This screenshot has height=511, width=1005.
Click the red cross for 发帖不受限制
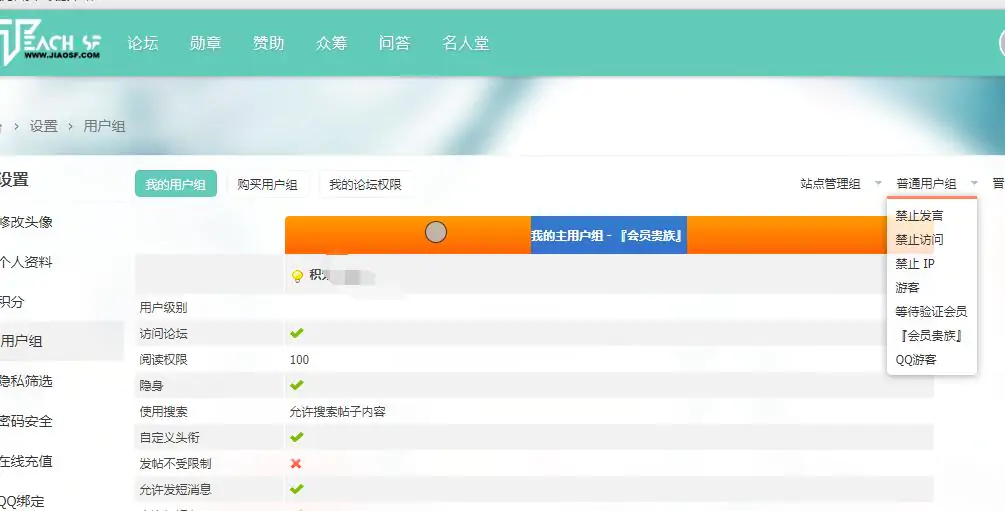point(295,464)
